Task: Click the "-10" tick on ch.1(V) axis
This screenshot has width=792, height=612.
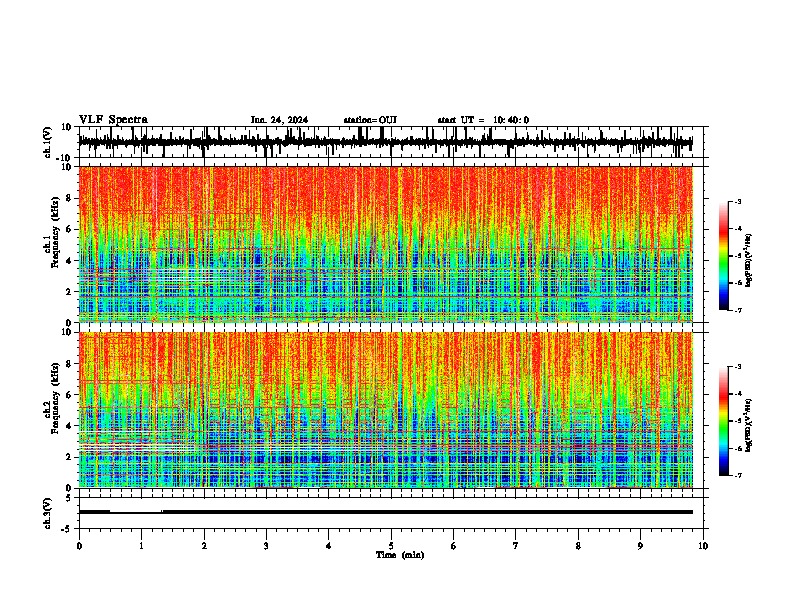Action: [x=65, y=158]
